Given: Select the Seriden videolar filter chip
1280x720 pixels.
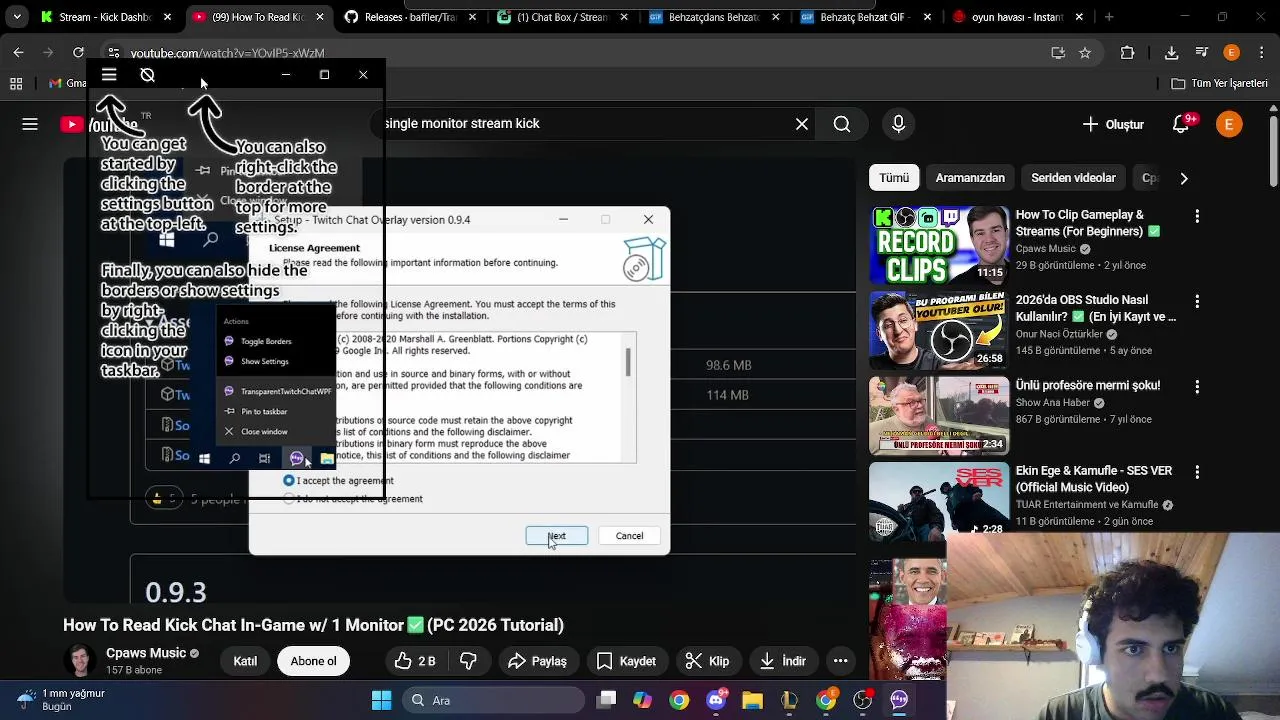Looking at the screenshot, I should tap(1073, 178).
